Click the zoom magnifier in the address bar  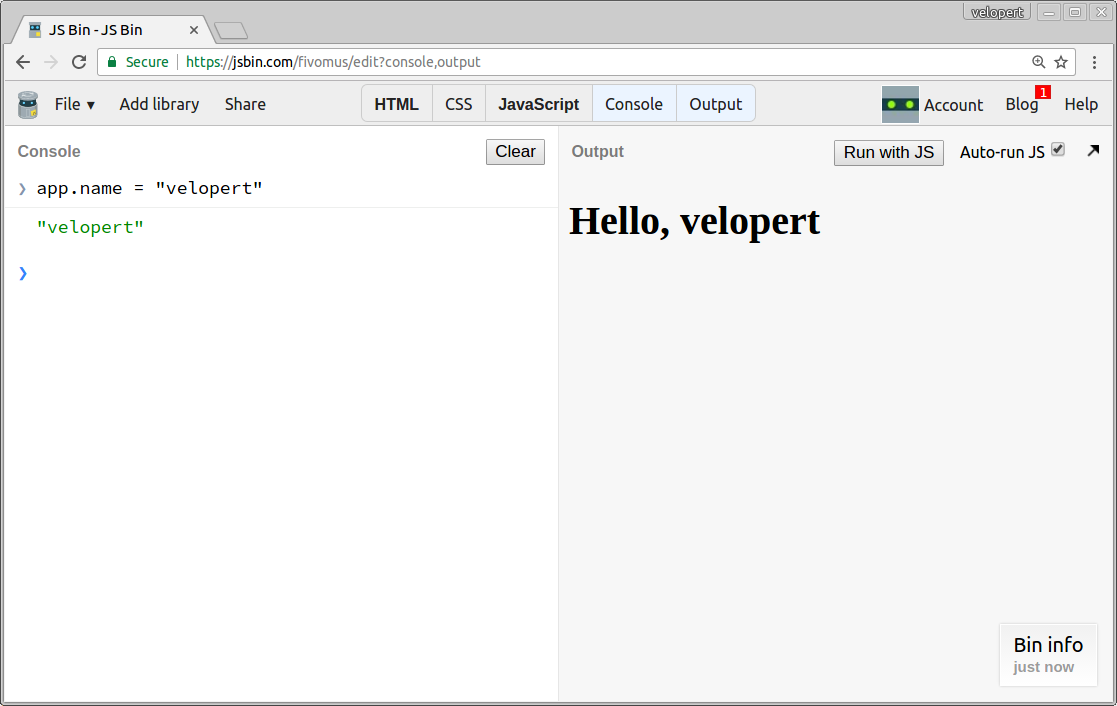coord(1039,61)
